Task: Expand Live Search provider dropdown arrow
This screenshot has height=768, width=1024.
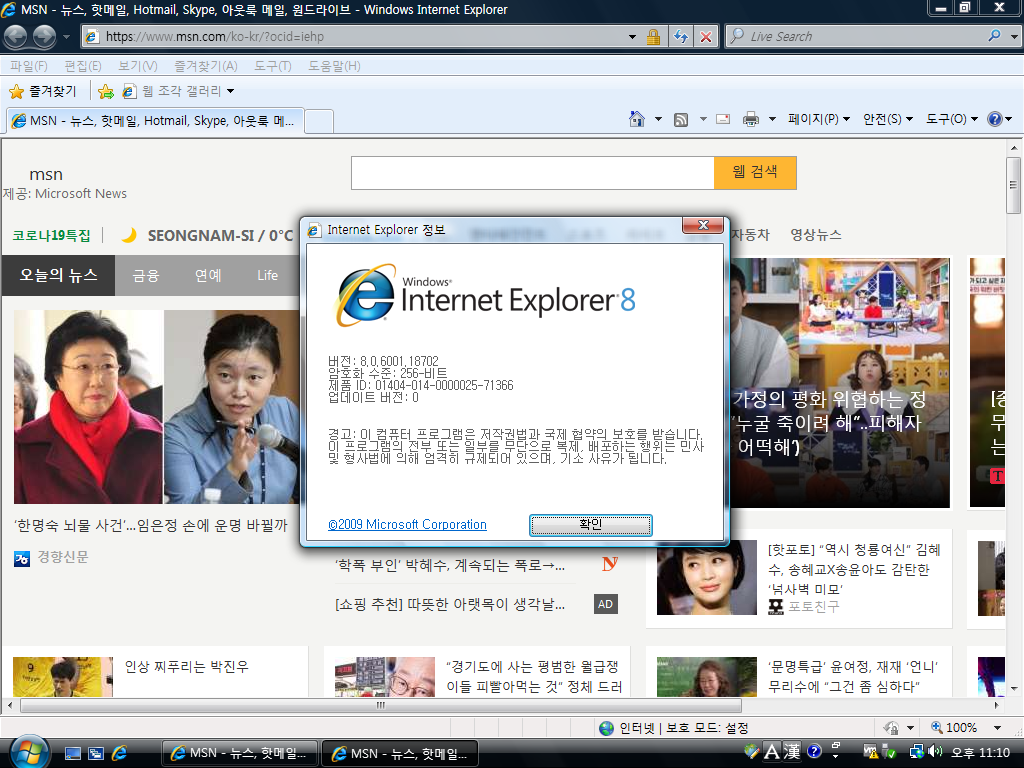Action: tap(1014, 37)
